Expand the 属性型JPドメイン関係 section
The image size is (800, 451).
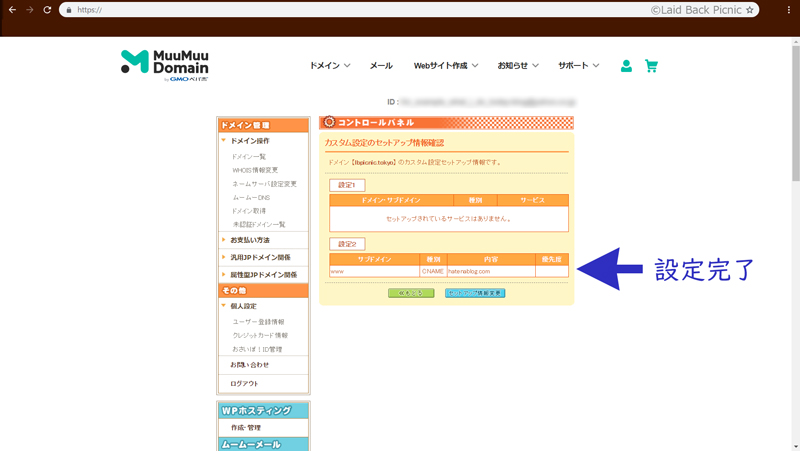point(263,274)
